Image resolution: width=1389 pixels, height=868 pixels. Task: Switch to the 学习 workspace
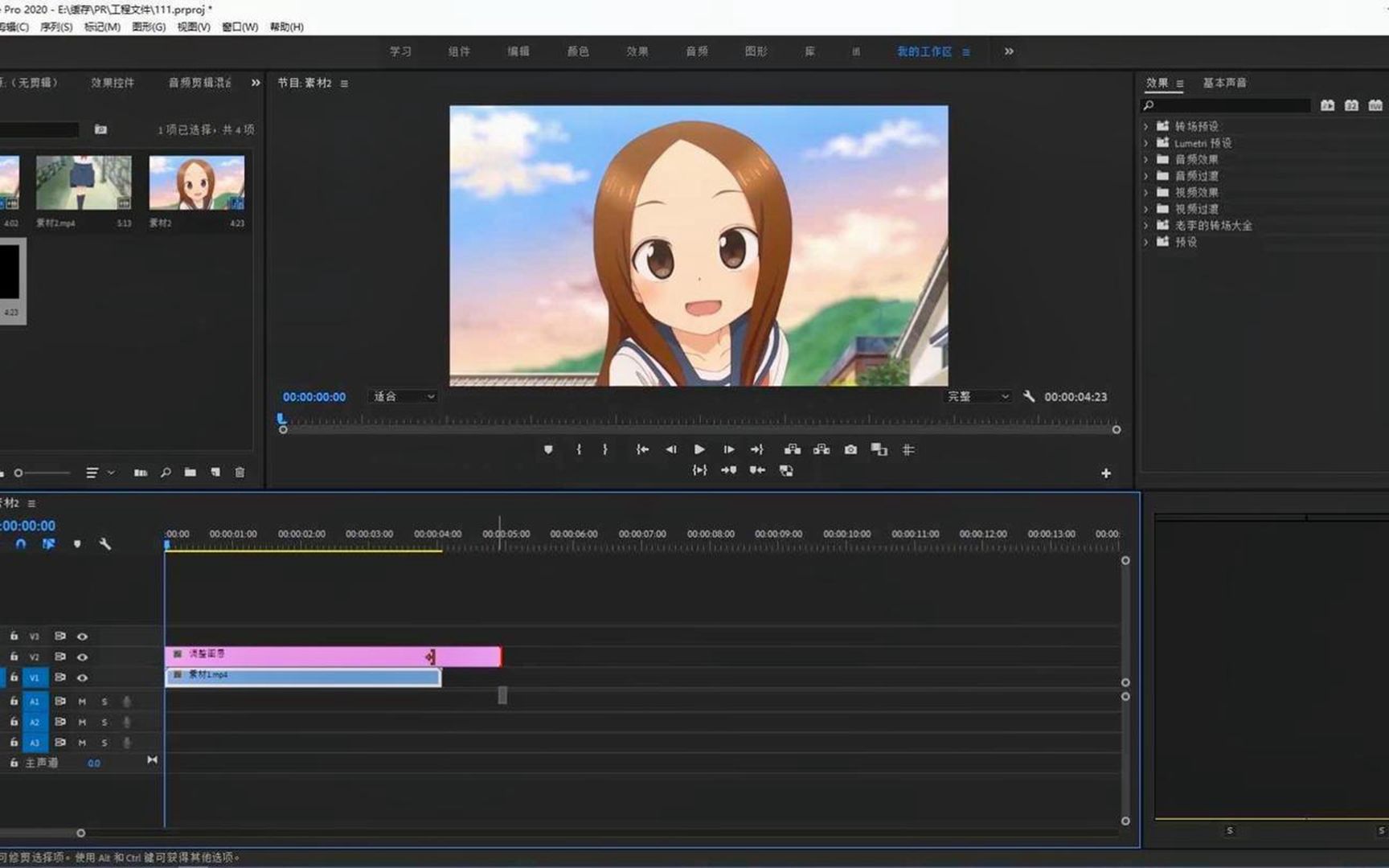tap(401, 51)
